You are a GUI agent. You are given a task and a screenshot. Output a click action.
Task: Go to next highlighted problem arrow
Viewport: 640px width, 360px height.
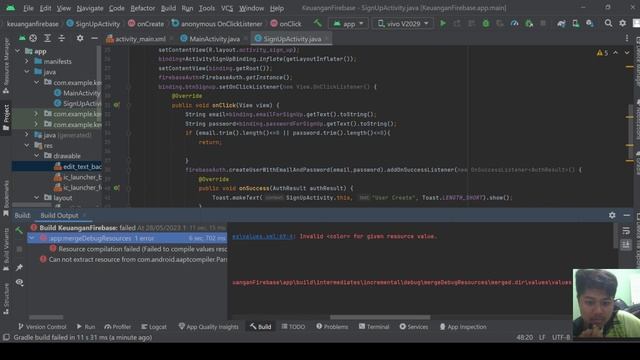click(627, 53)
